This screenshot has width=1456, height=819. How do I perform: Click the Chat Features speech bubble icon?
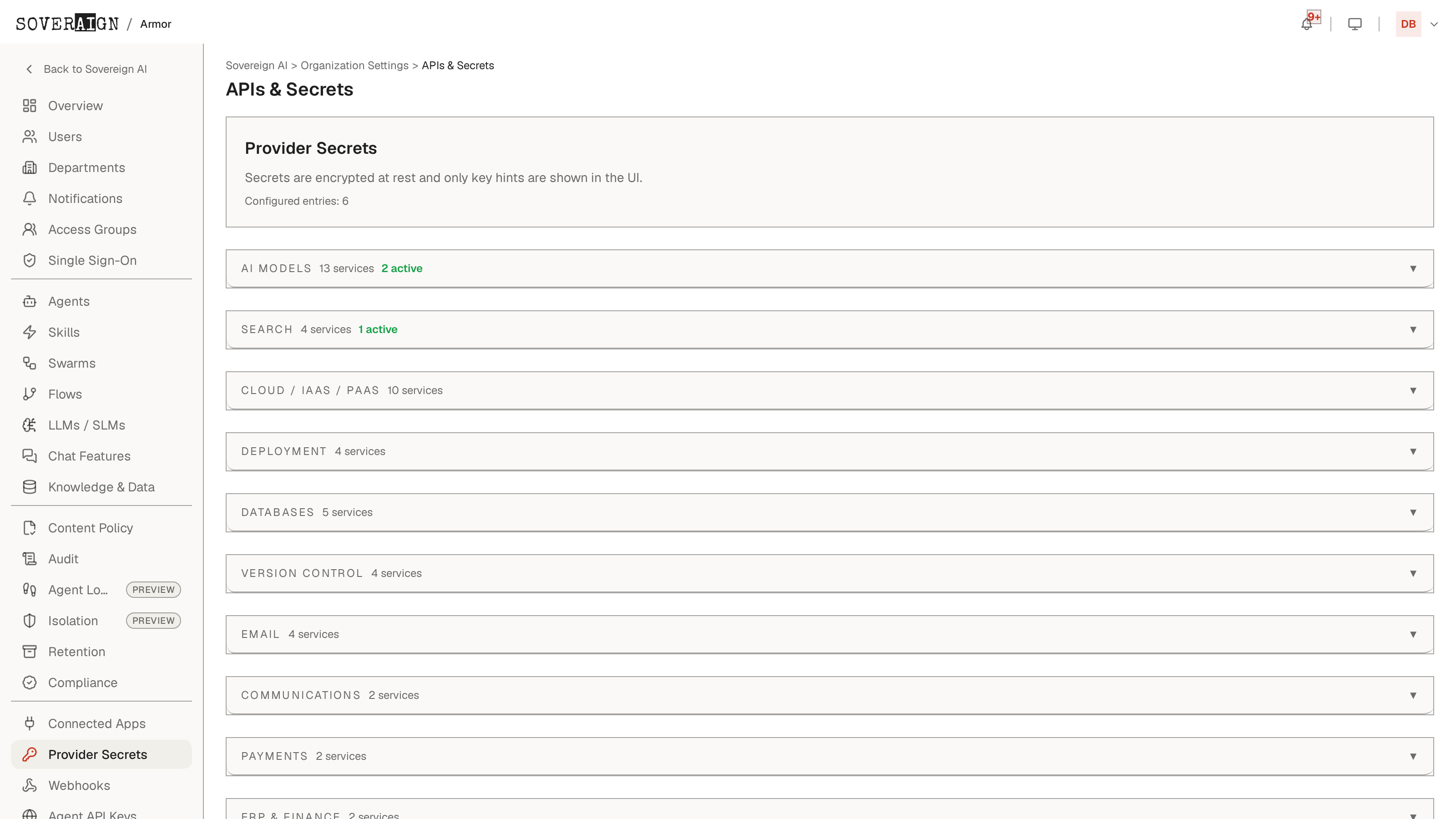point(30,456)
